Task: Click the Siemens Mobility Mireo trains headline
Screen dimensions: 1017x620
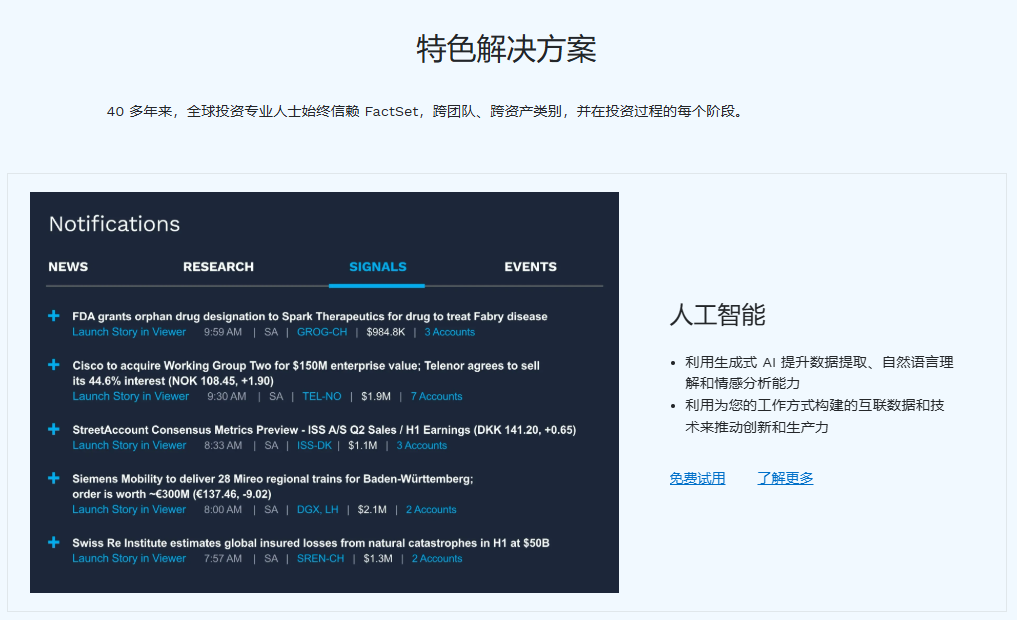Action: (x=272, y=486)
